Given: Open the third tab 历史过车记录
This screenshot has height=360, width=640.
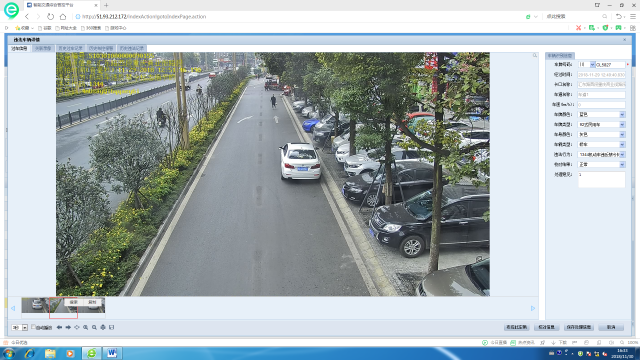Looking at the screenshot, I should pos(70,48).
